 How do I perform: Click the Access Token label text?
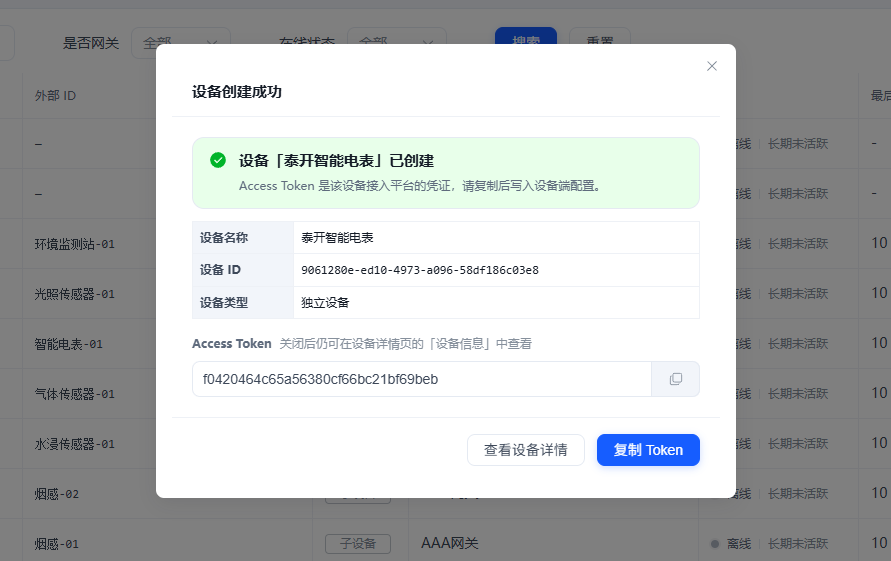(x=232, y=343)
